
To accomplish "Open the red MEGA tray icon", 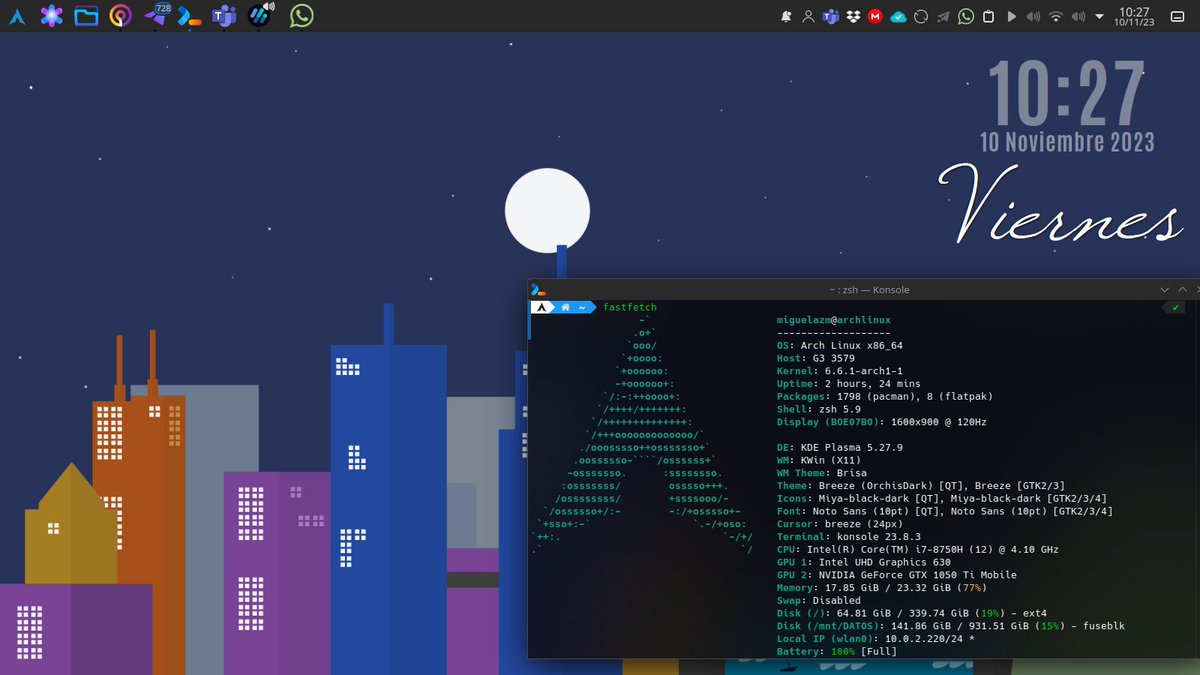I will [876, 17].
